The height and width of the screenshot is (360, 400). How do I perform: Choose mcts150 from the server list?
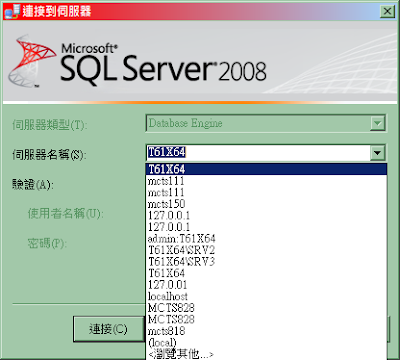pos(266,204)
